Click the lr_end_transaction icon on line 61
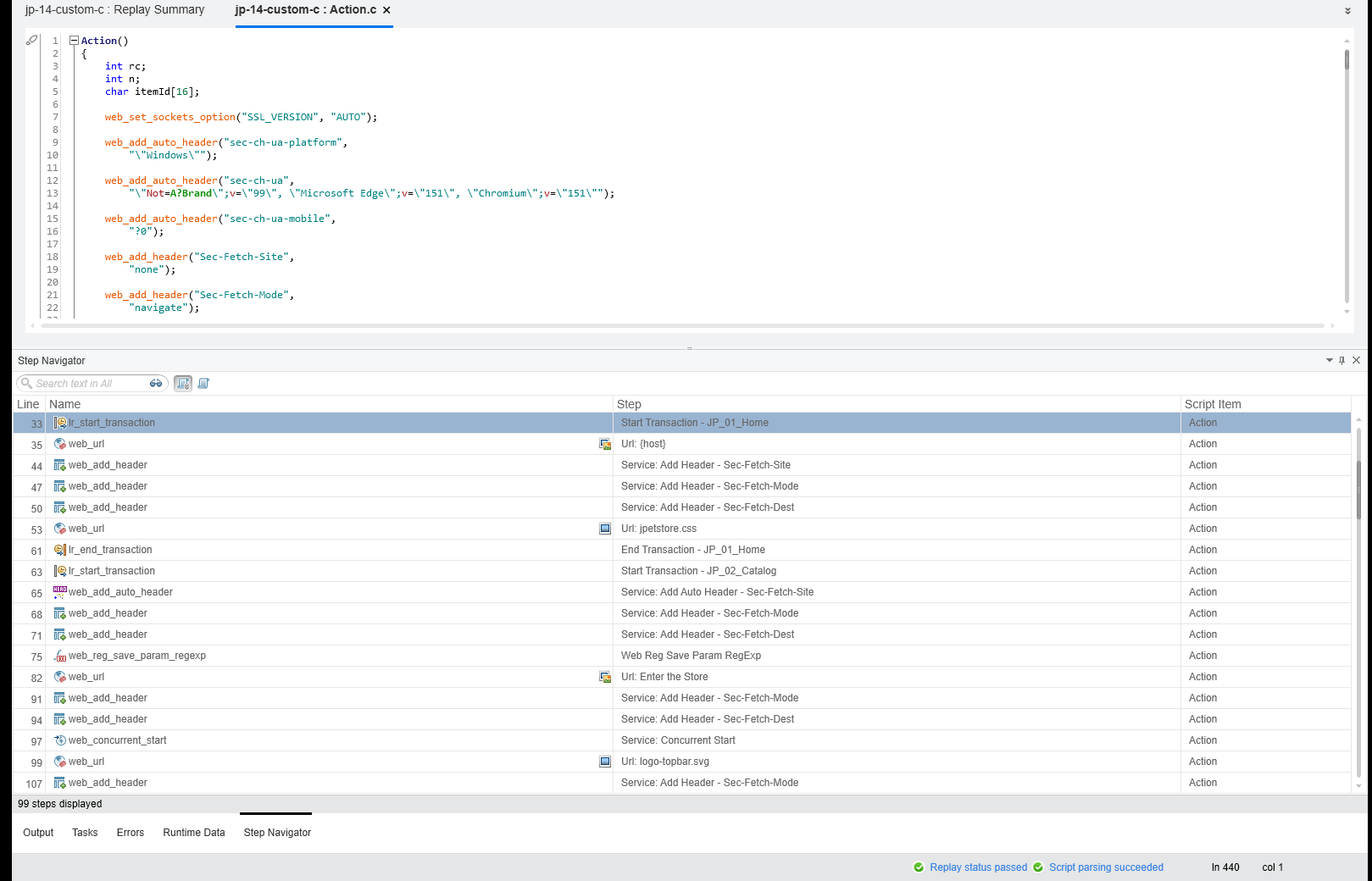Viewport: 1372px width, 881px height. 60,550
